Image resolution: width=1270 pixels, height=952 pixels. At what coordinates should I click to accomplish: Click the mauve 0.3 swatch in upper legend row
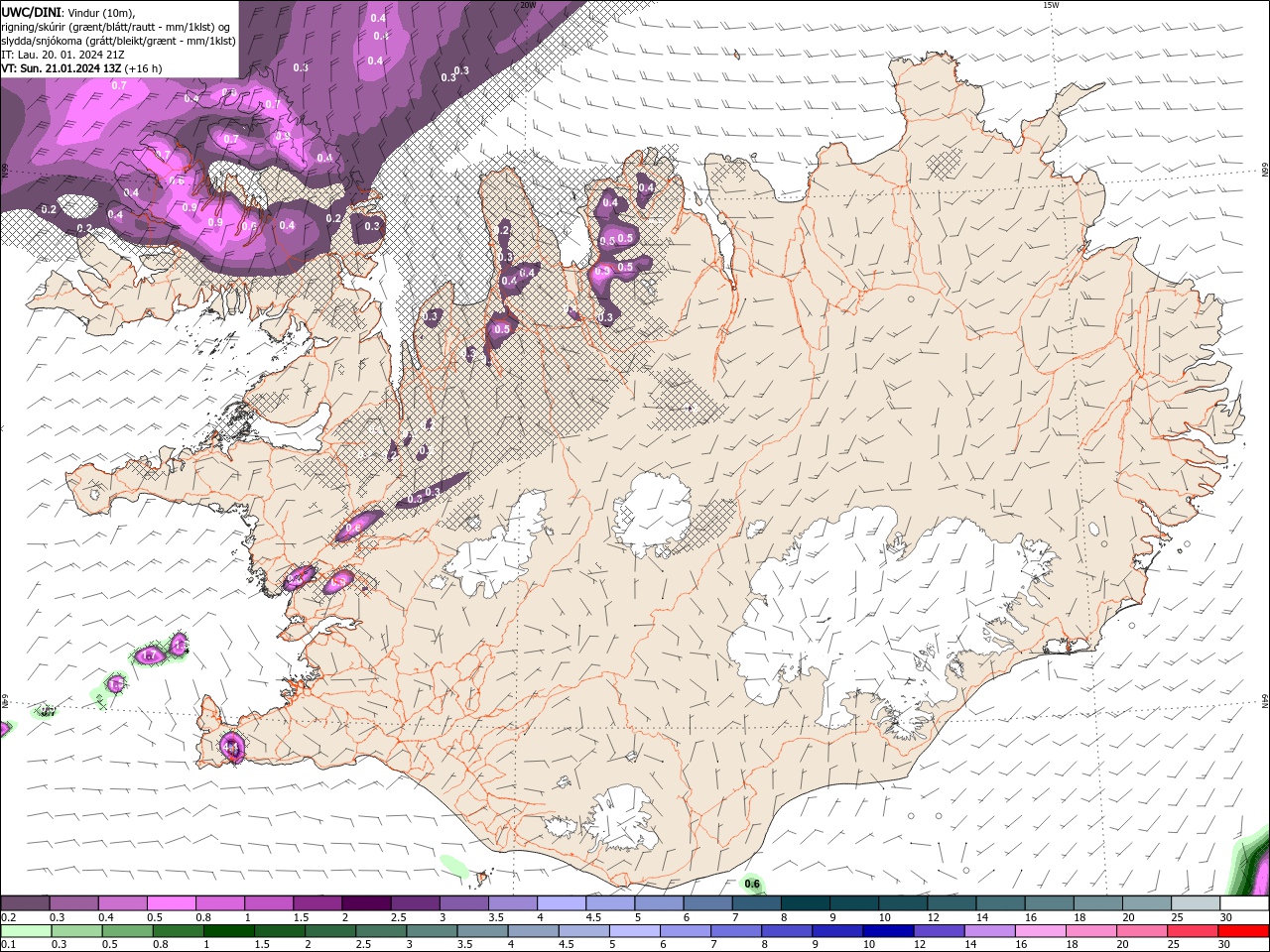pos(73,903)
